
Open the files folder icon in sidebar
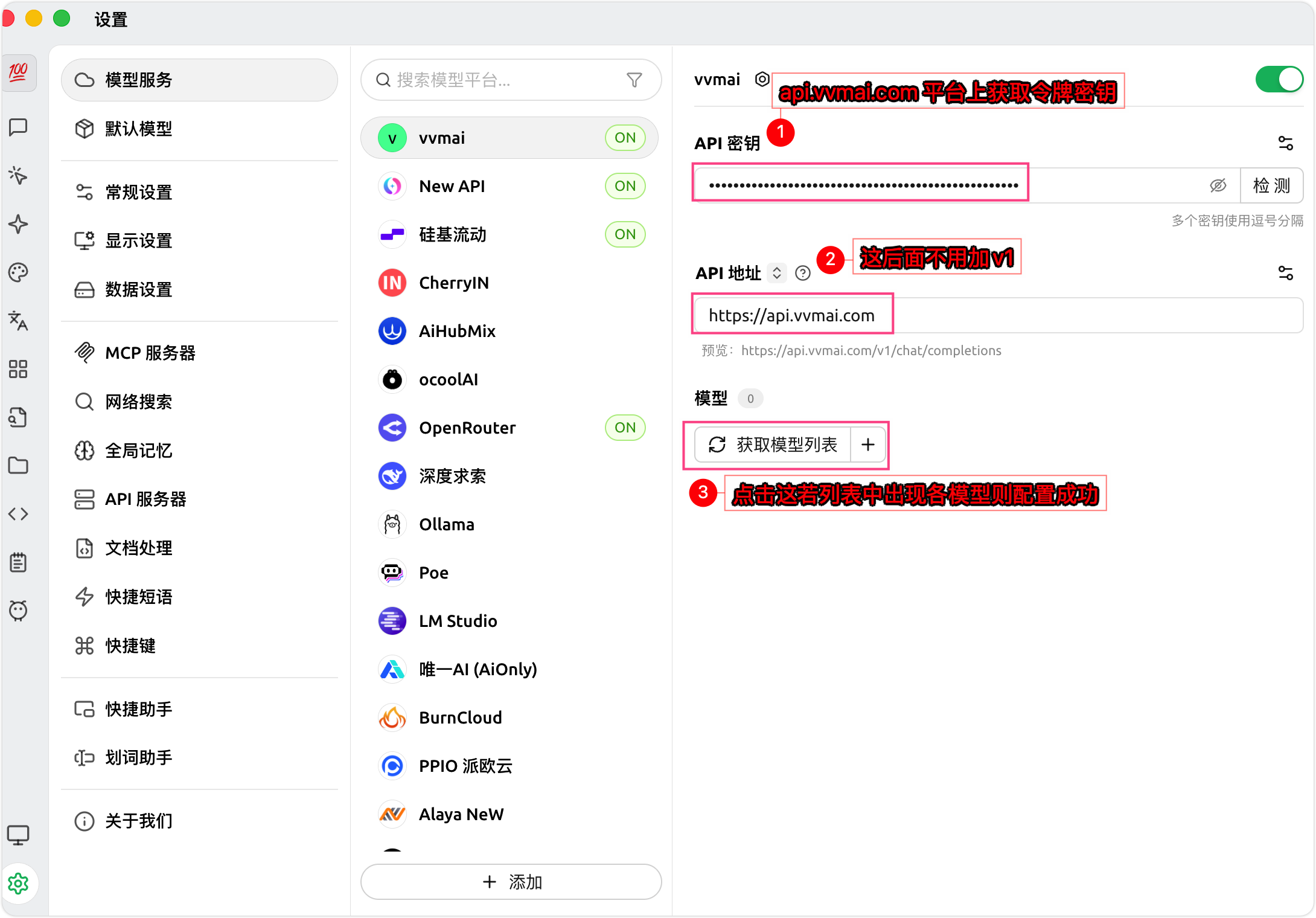coord(18,466)
